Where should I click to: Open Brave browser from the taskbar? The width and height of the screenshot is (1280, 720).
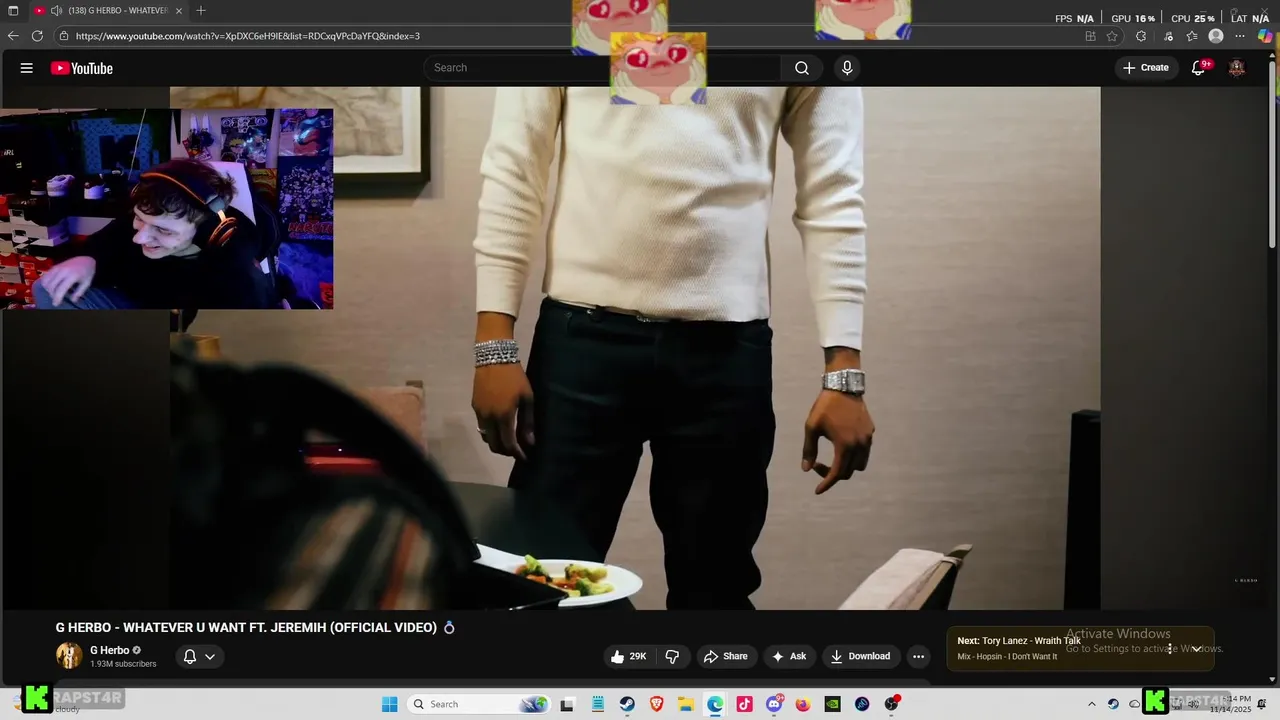pyautogui.click(x=657, y=704)
